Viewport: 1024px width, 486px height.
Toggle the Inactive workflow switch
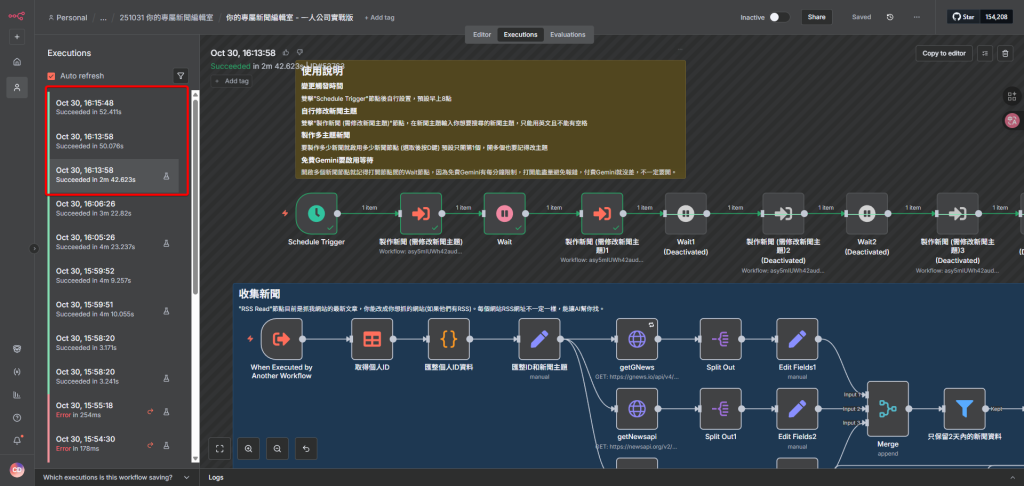(778, 17)
